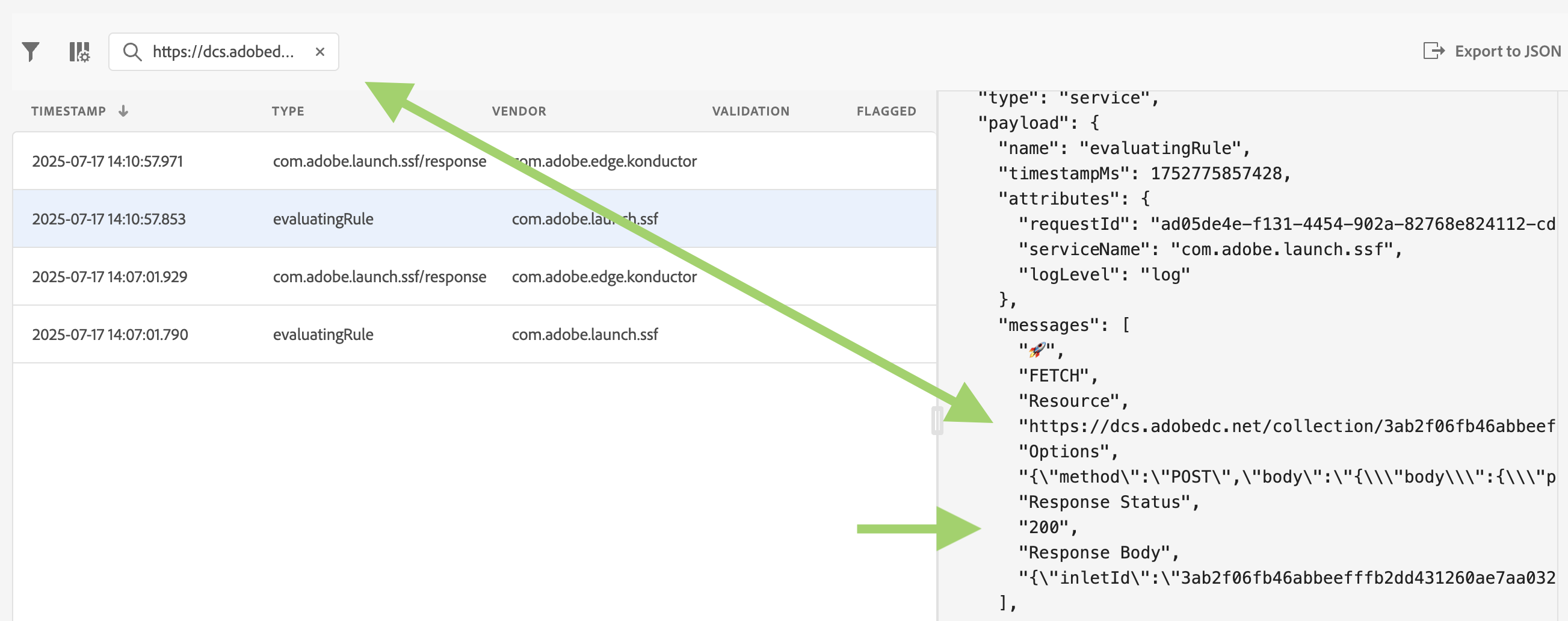
Task: Click the "Options" message entry
Action: 1068,452
